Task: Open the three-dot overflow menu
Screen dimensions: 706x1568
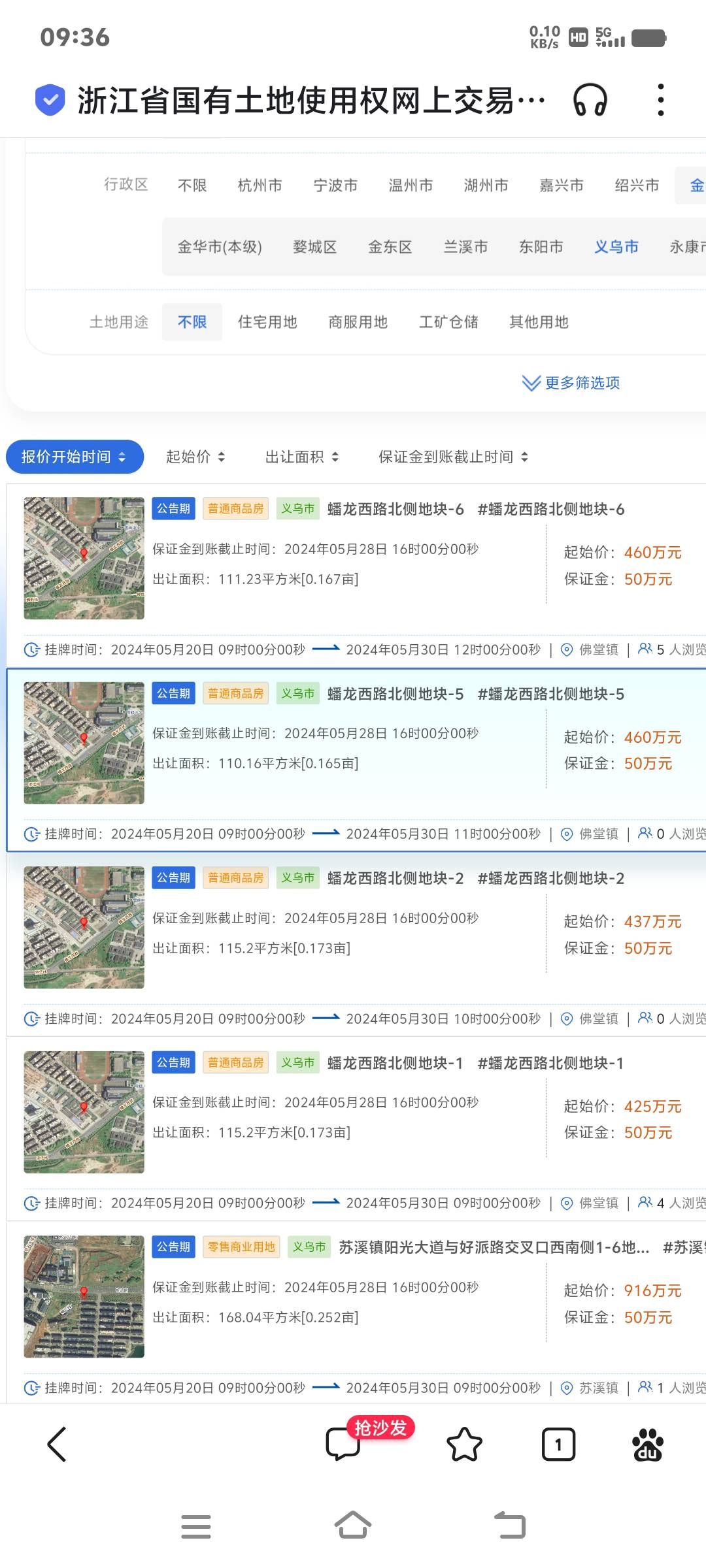Action: [660, 101]
